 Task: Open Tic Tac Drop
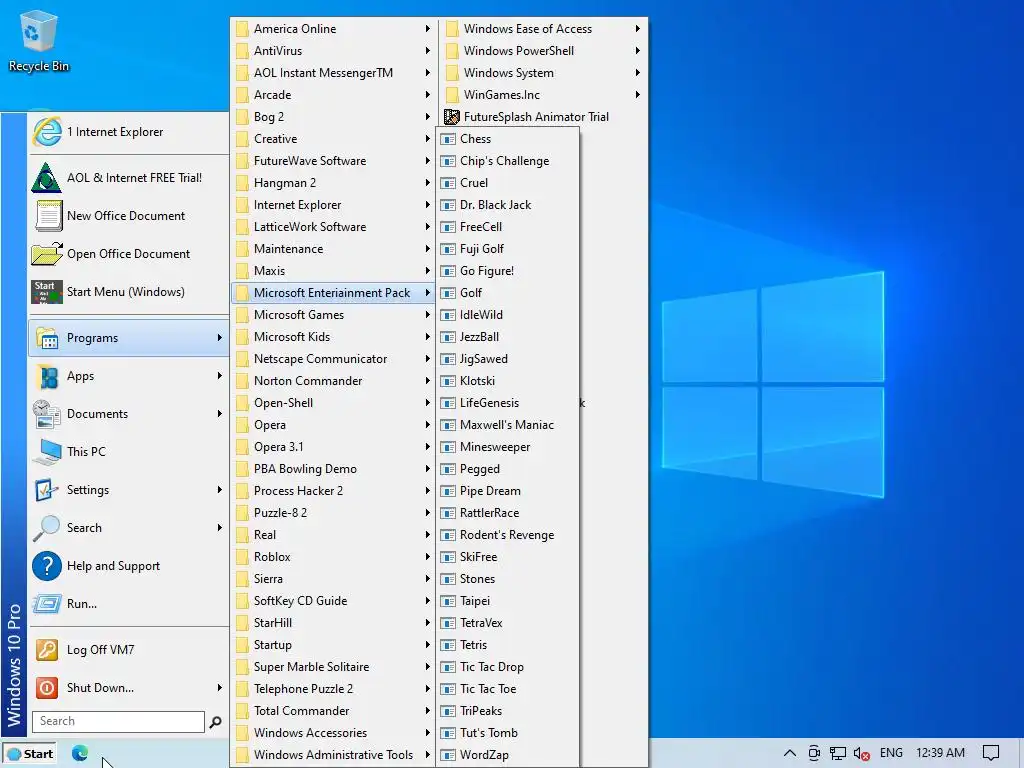(x=508, y=667)
